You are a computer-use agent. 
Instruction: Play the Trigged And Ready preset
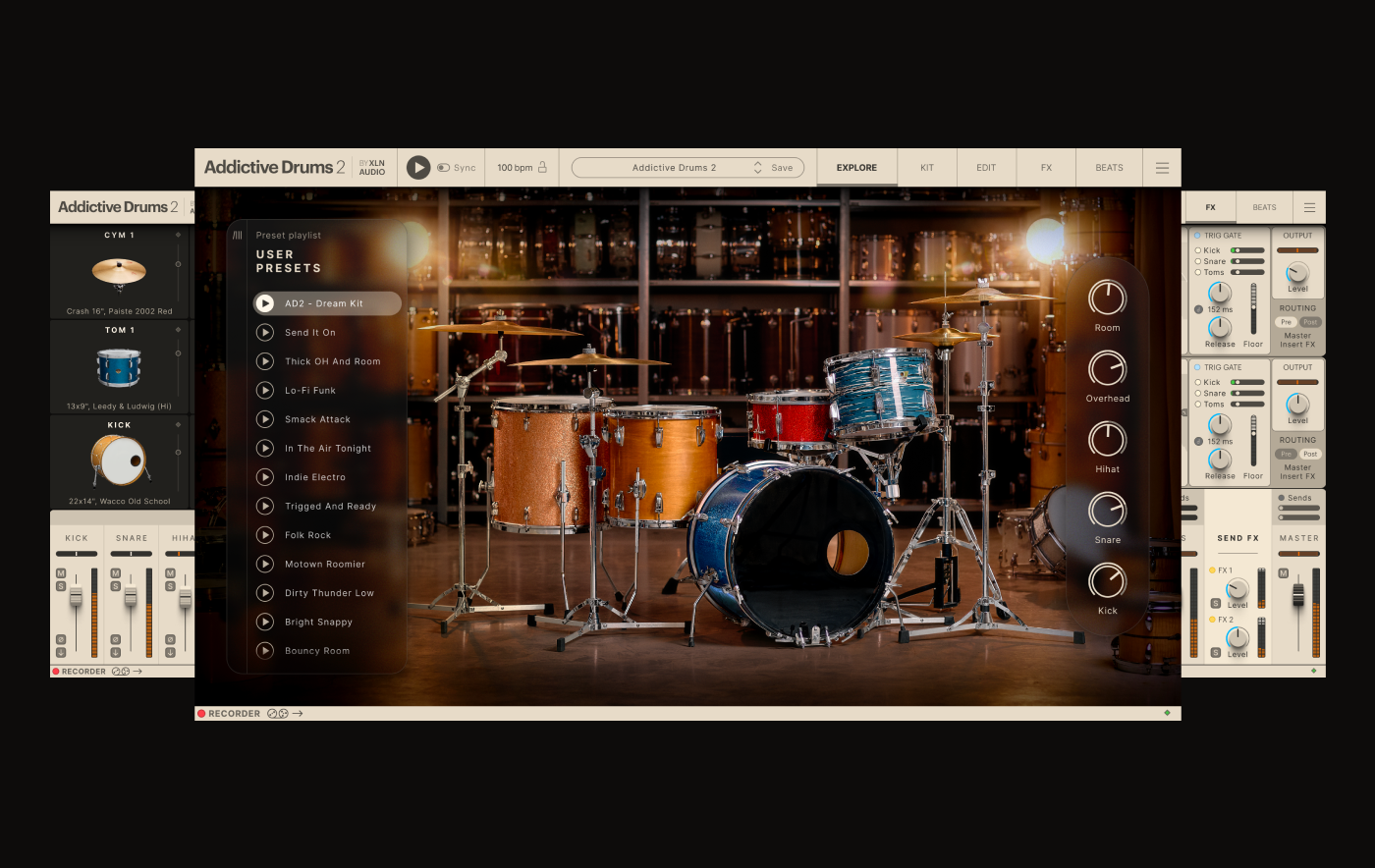(265, 507)
